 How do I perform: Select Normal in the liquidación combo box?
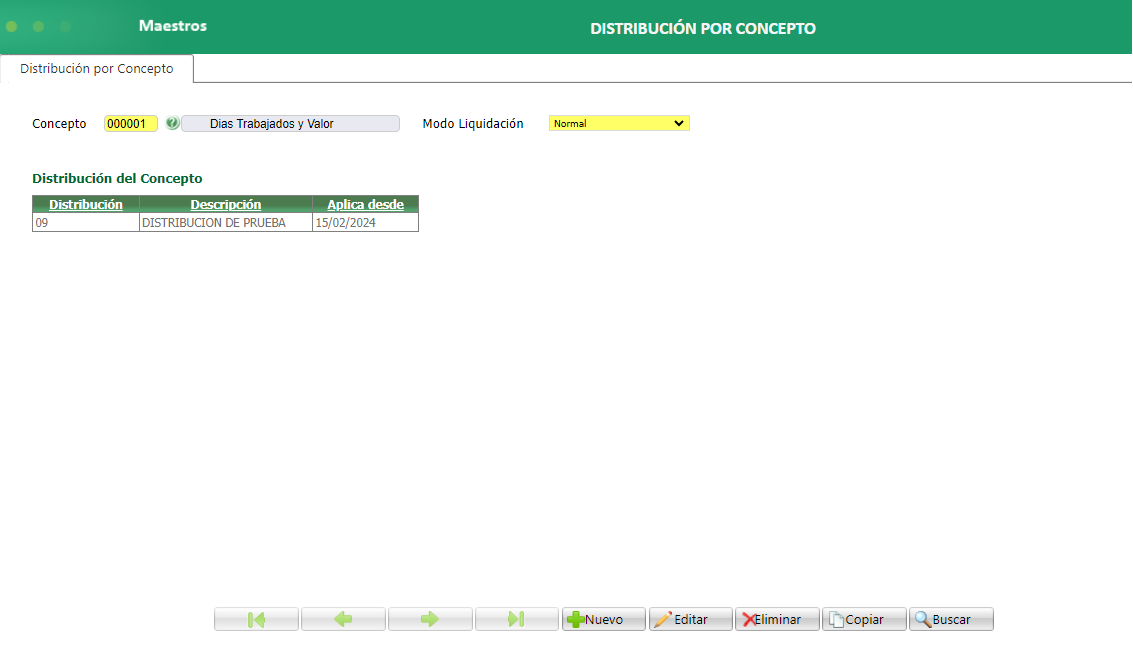tap(600, 123)
